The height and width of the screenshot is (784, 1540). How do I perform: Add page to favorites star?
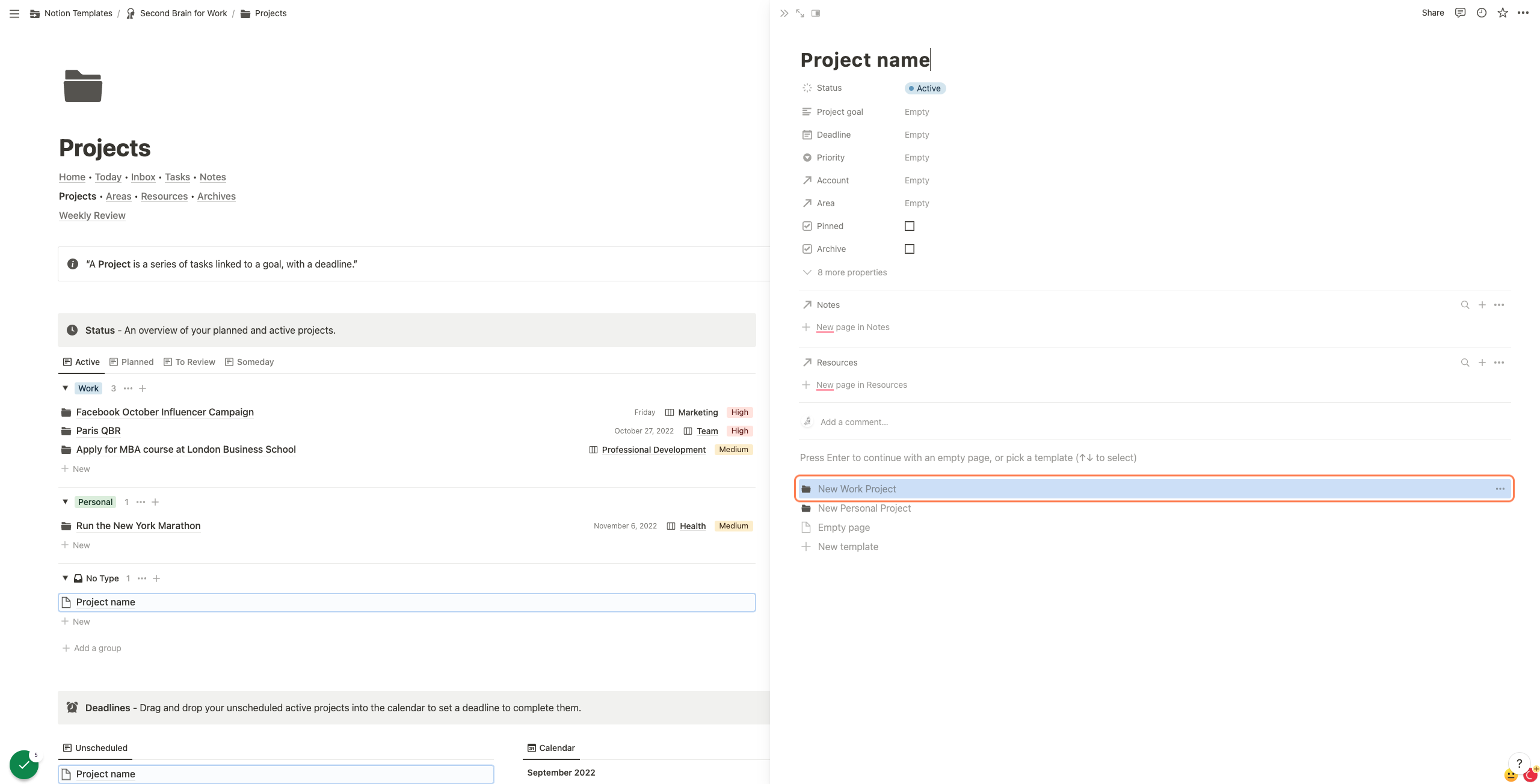pyautogui.click(x=1503, y=13)
